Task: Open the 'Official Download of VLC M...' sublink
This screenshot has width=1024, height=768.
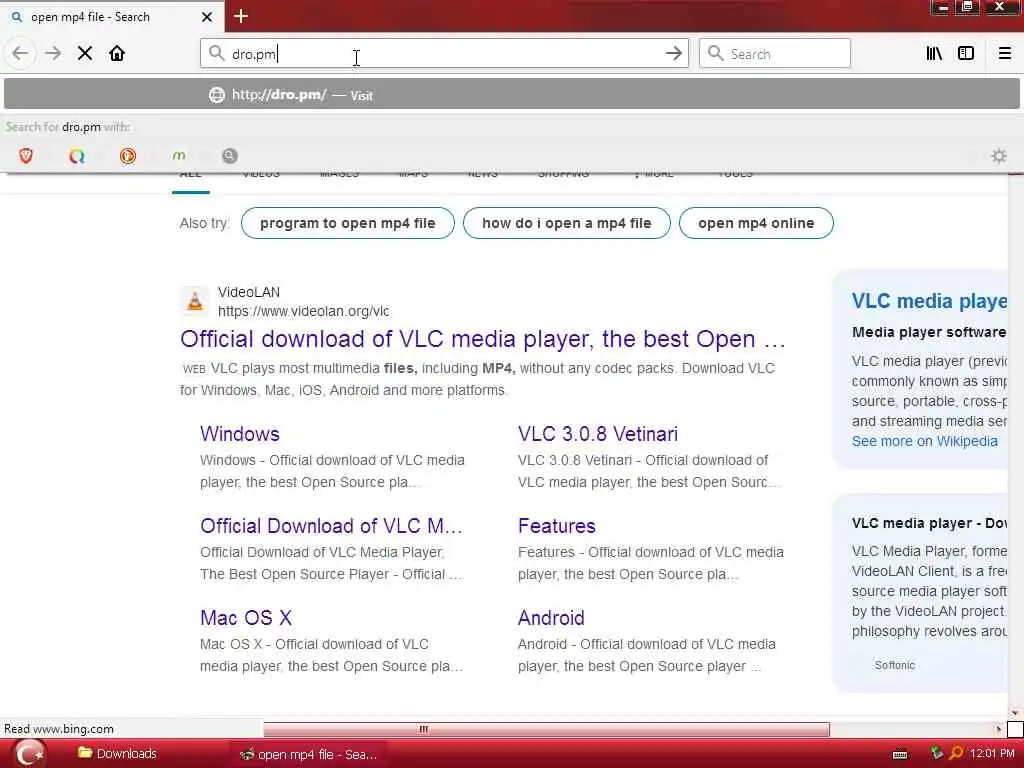Action: 331,526
